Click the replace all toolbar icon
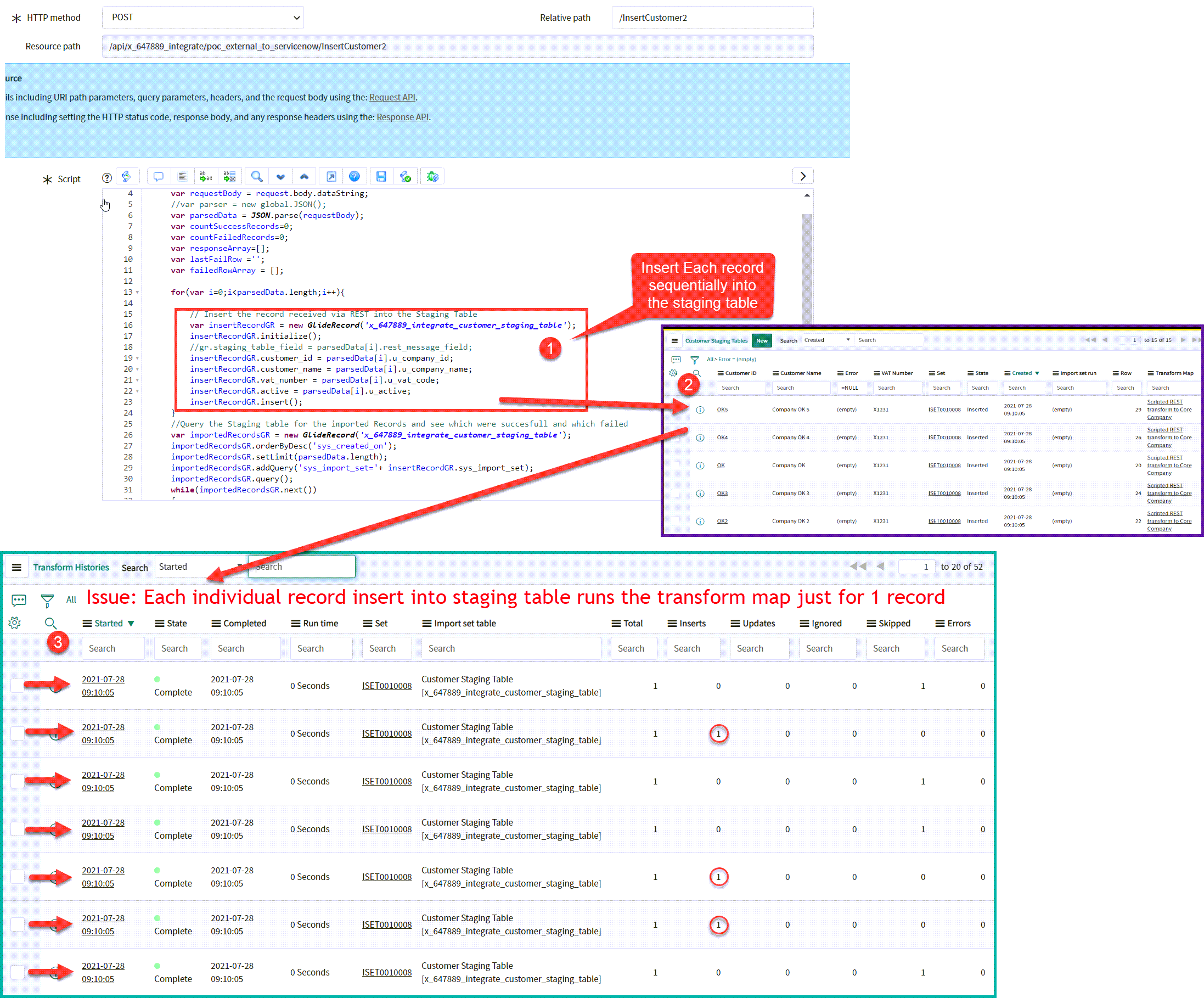The width and height of the screenshot is (1204, 998). coord(229,177)
